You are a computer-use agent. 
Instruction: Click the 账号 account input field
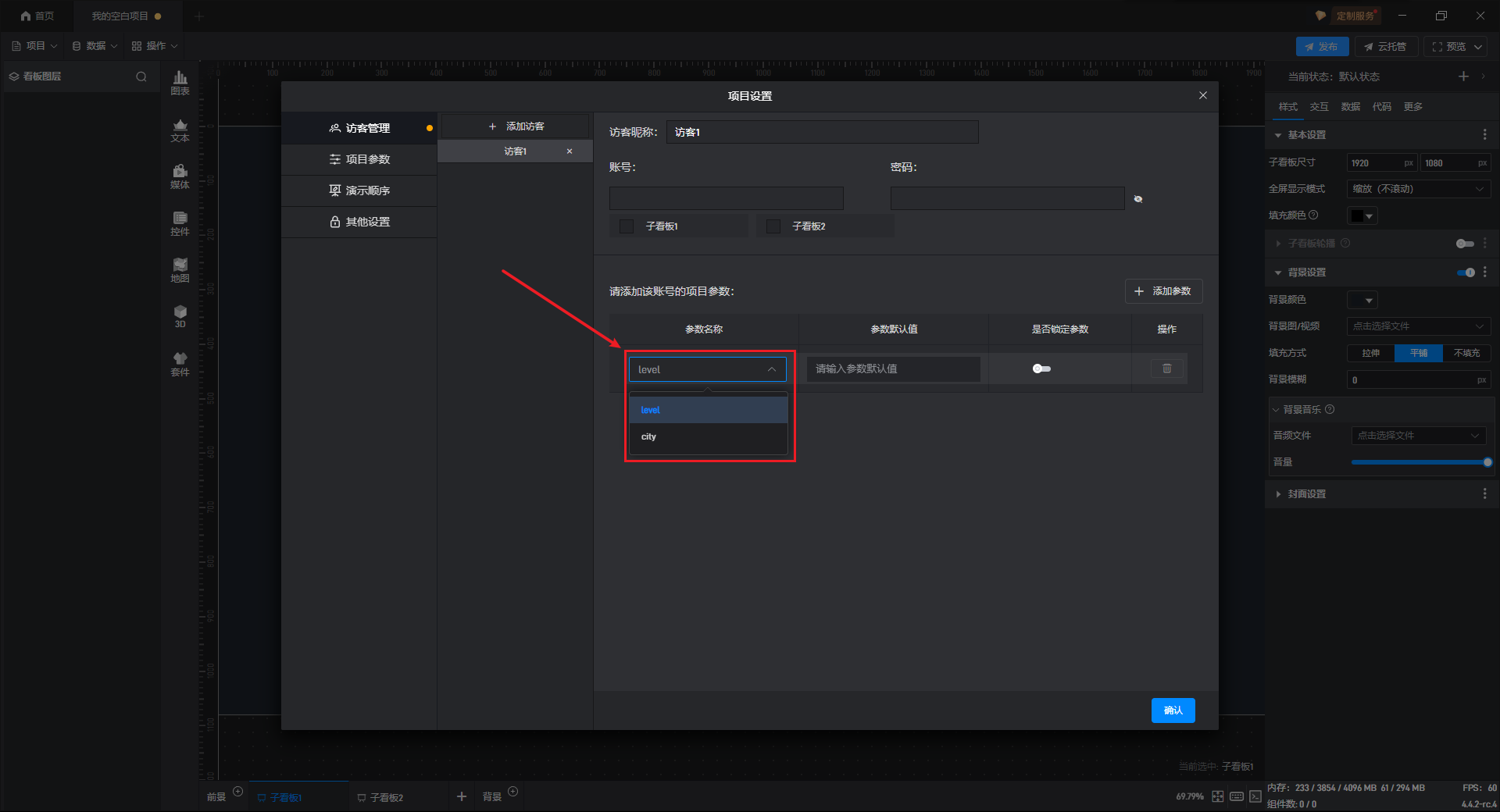(x=726, y=198)
